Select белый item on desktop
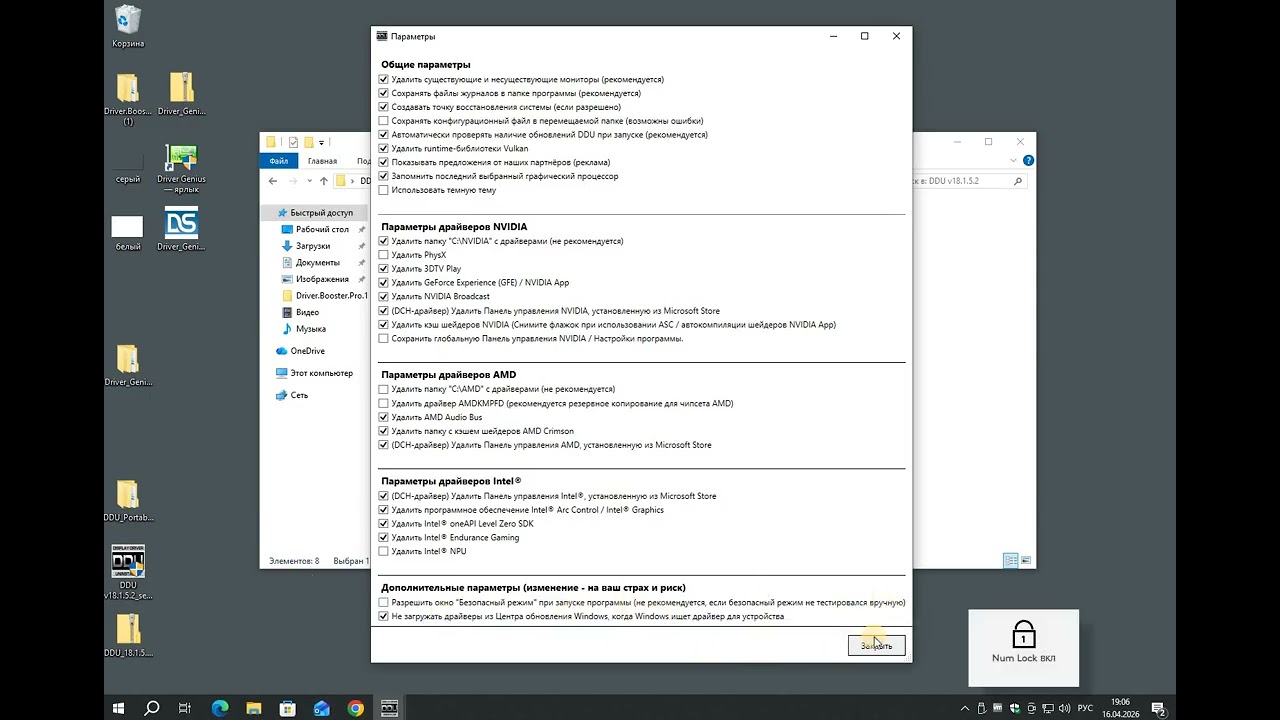The height and width of the screenshot is (720, 1280). 128,232
